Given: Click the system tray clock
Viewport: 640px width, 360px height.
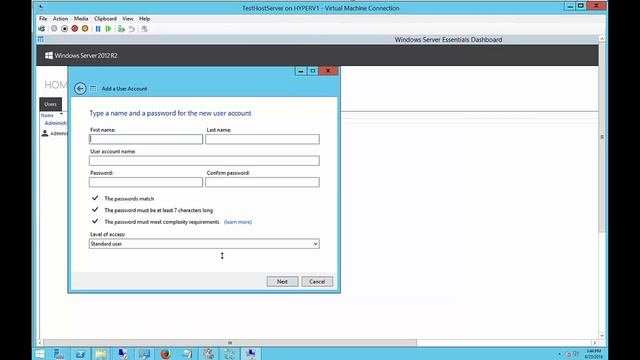Looking at the screenshot, I should click(x=593, y=354).
